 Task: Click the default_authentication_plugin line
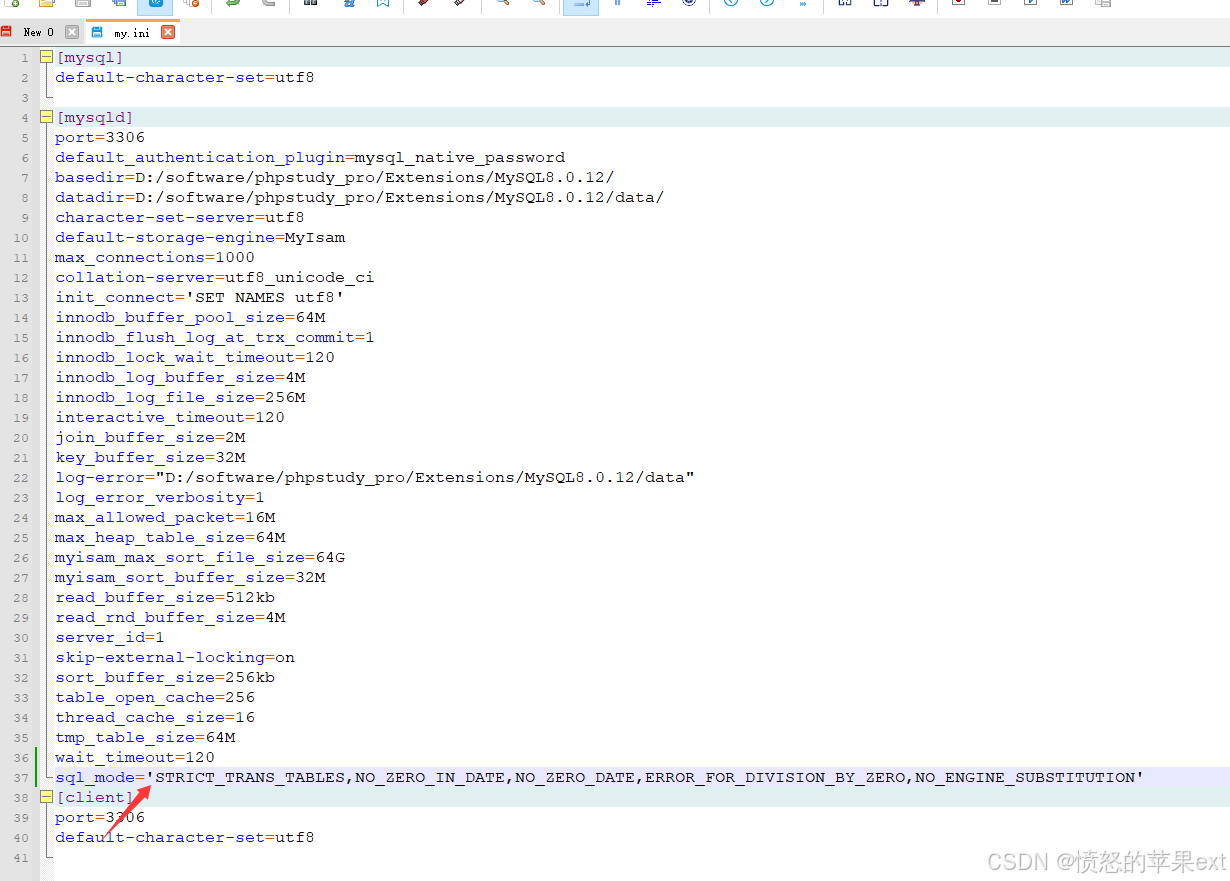click(x=310, y=157)
